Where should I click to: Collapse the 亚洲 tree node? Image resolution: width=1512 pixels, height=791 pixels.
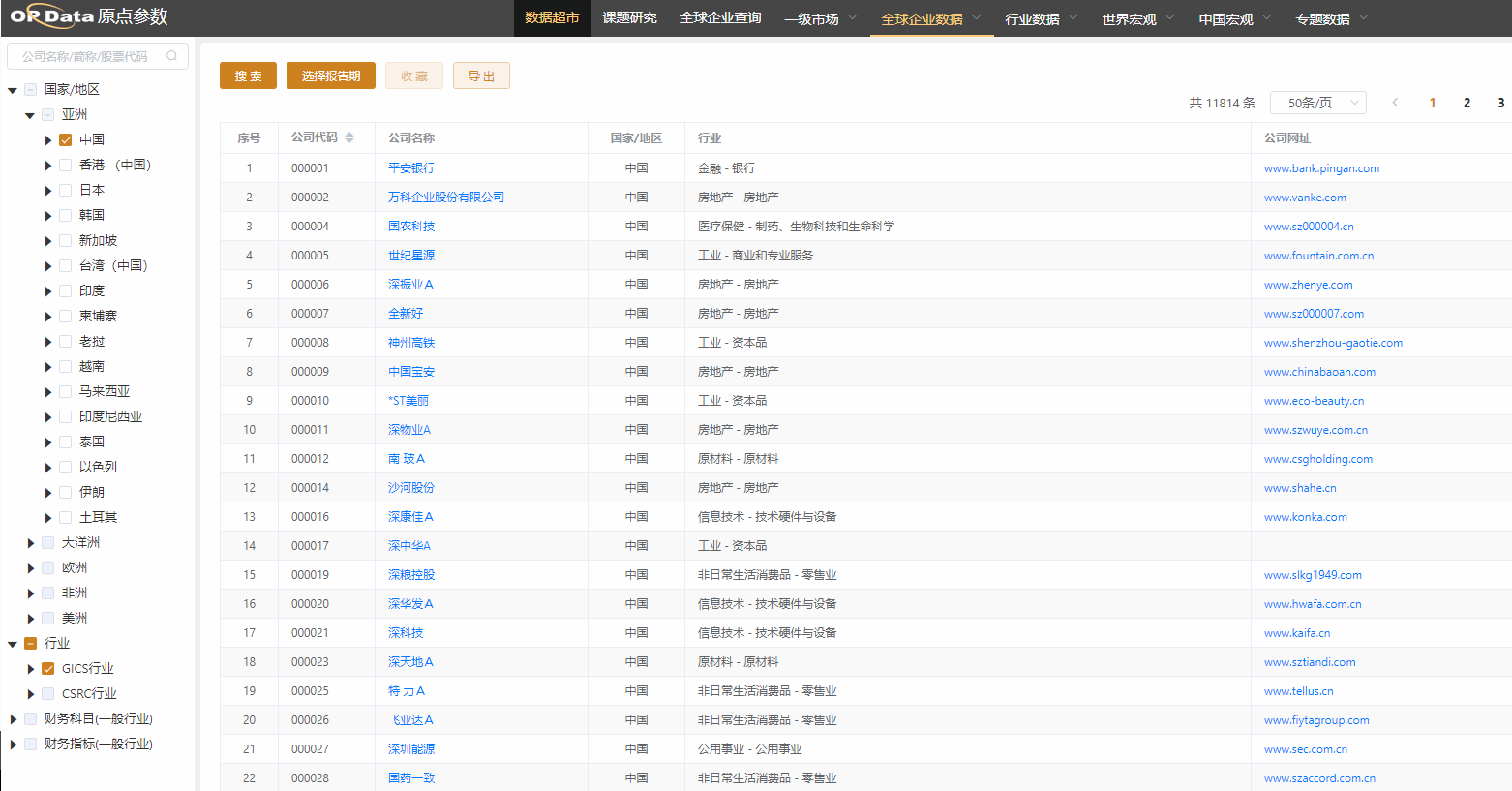pyautogui.click(x=30, y=115)
